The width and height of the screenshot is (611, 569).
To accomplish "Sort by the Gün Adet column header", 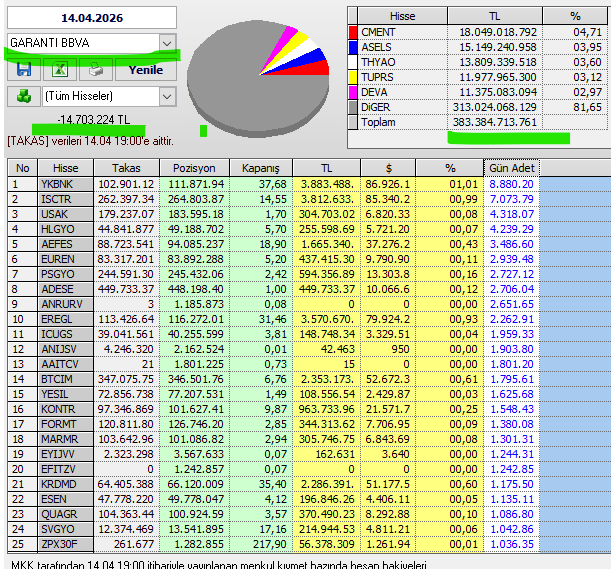I will [x=512, y=168].
